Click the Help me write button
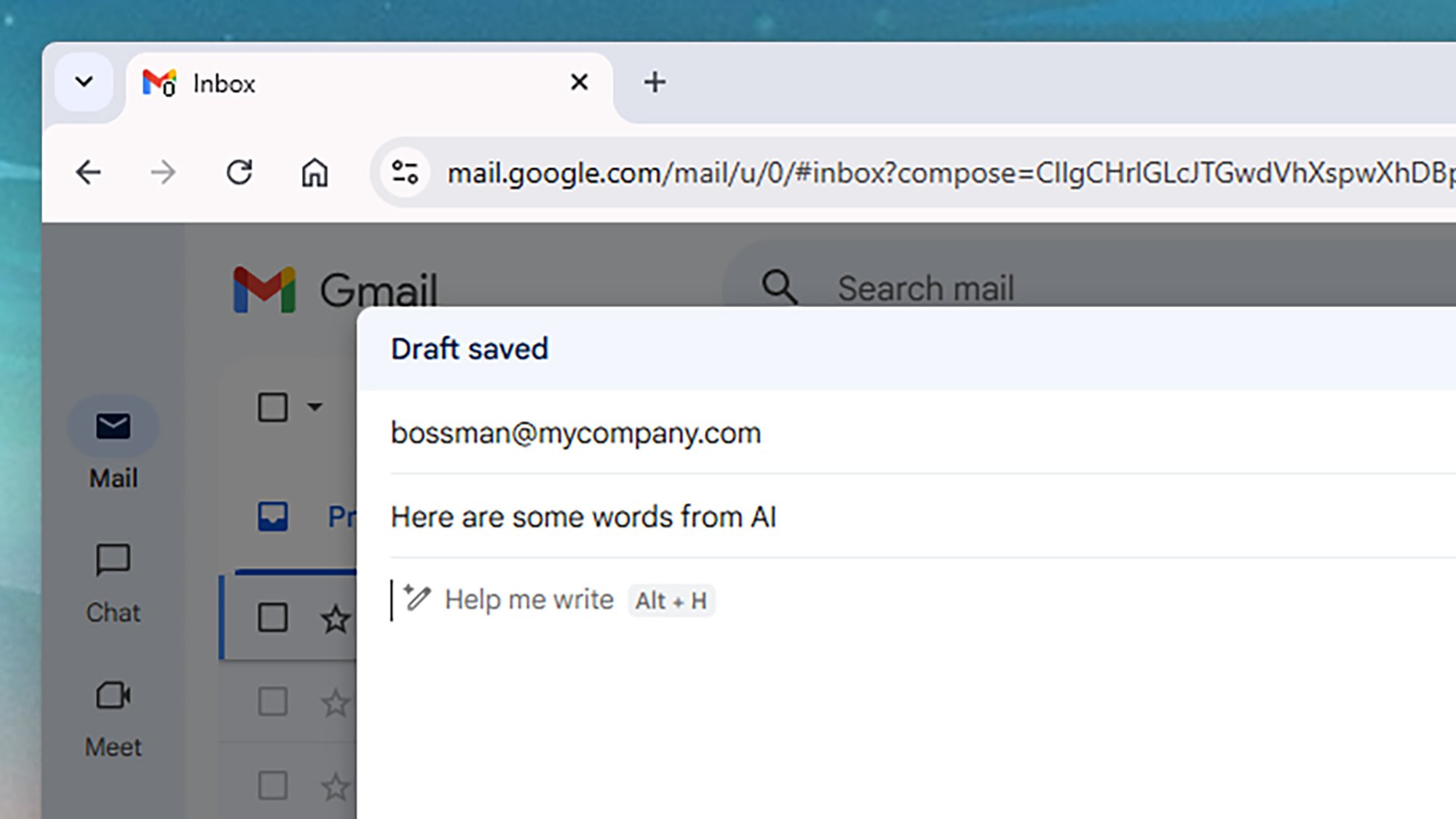The image size is (1456, 819). [529, 599]
